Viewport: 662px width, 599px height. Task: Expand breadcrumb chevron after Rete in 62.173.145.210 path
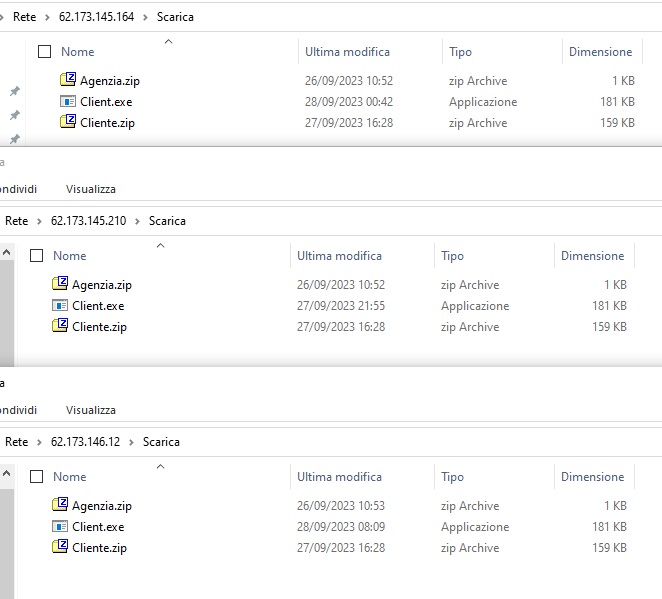[x=39, y=221]
